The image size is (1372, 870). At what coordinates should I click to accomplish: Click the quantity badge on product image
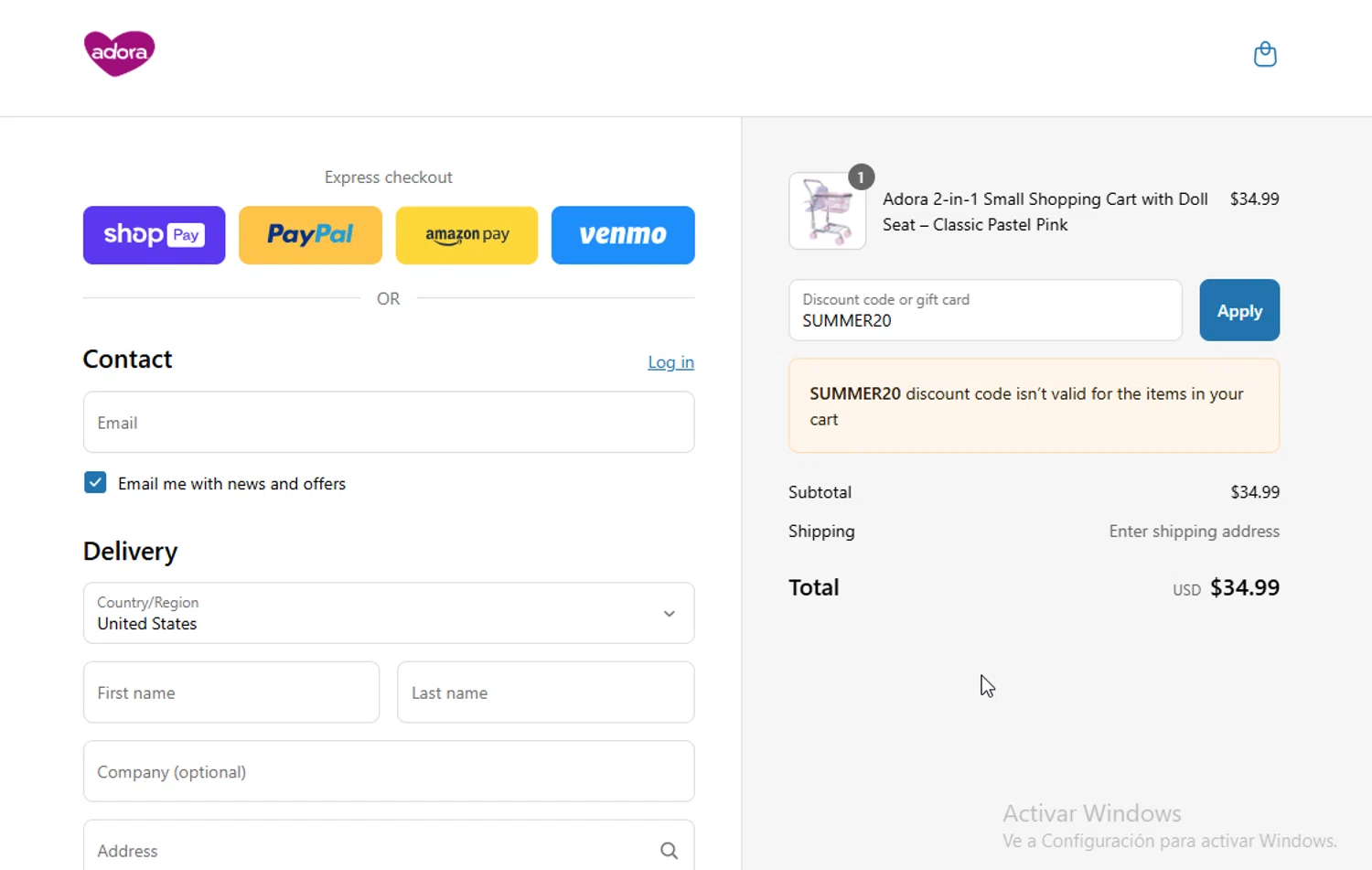[x=861, y=177]
